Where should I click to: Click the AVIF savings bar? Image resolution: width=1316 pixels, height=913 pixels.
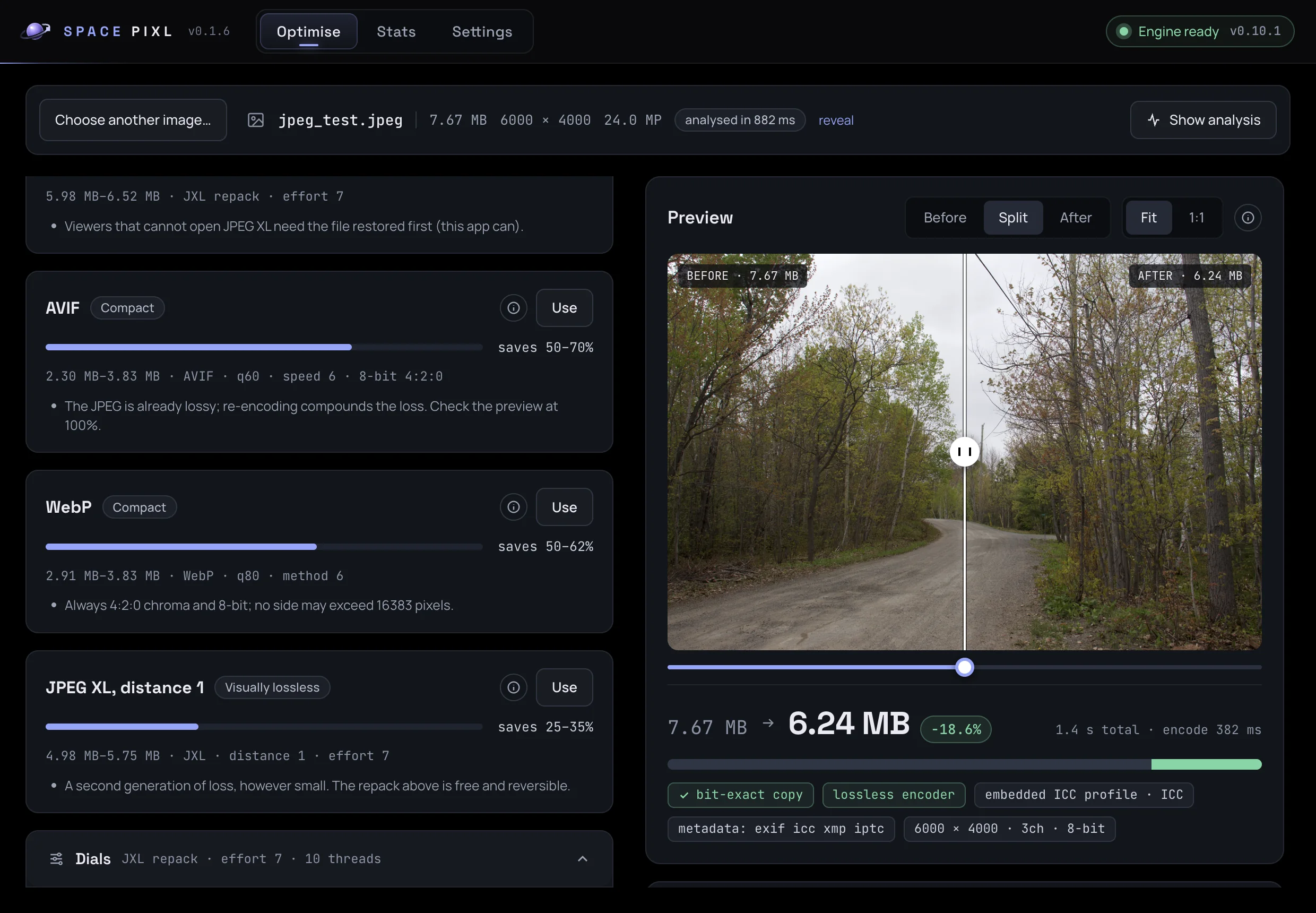click(264, 347)
